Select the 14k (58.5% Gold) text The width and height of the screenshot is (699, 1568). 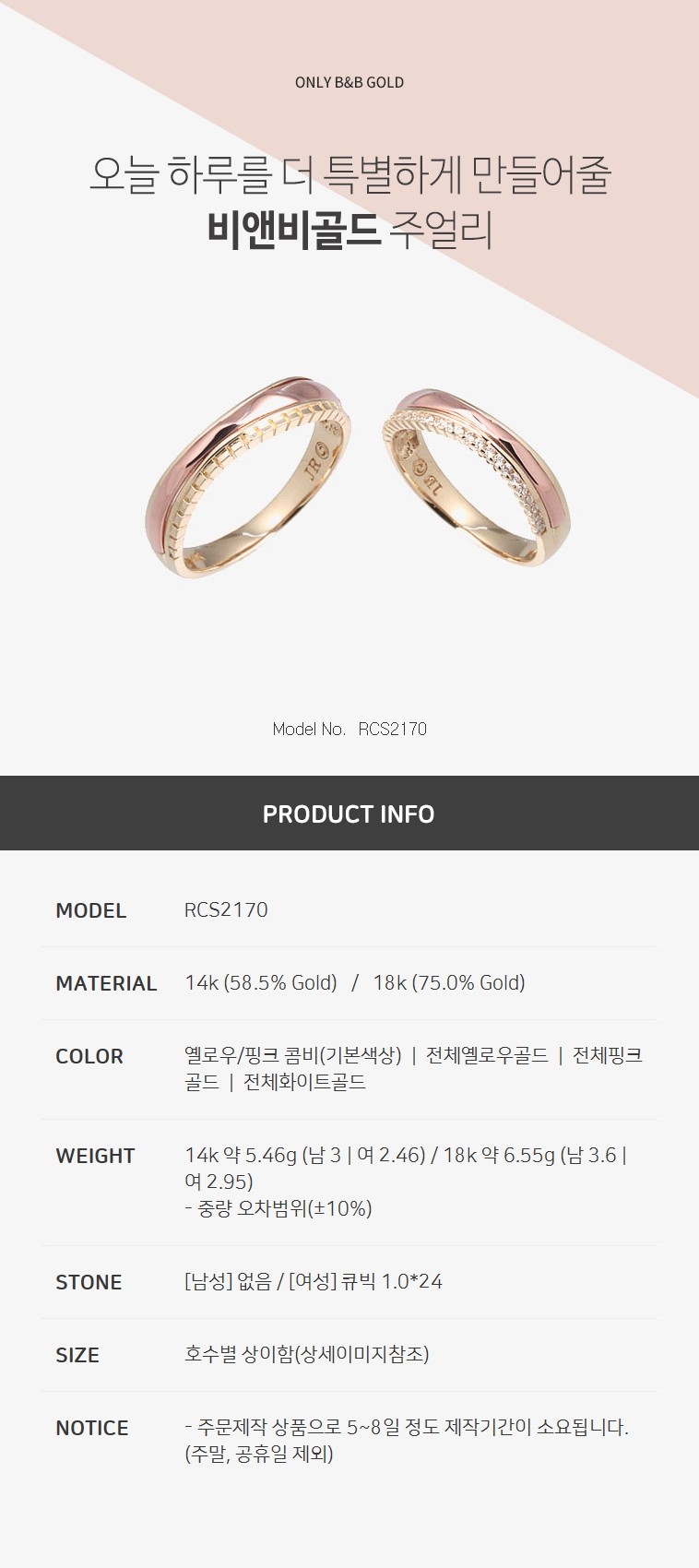point(261,982)
